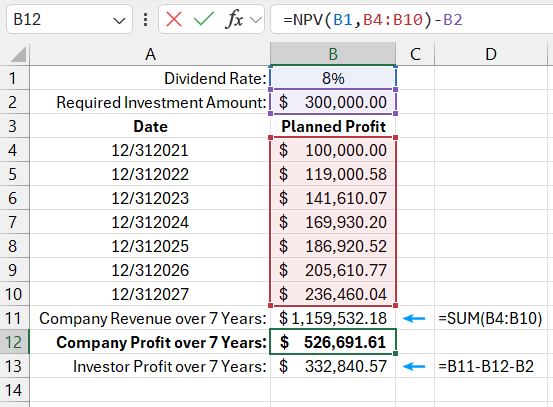Click the fill handle on cell B12
This screenshot has height=407, width=553.
click(395, 353)
